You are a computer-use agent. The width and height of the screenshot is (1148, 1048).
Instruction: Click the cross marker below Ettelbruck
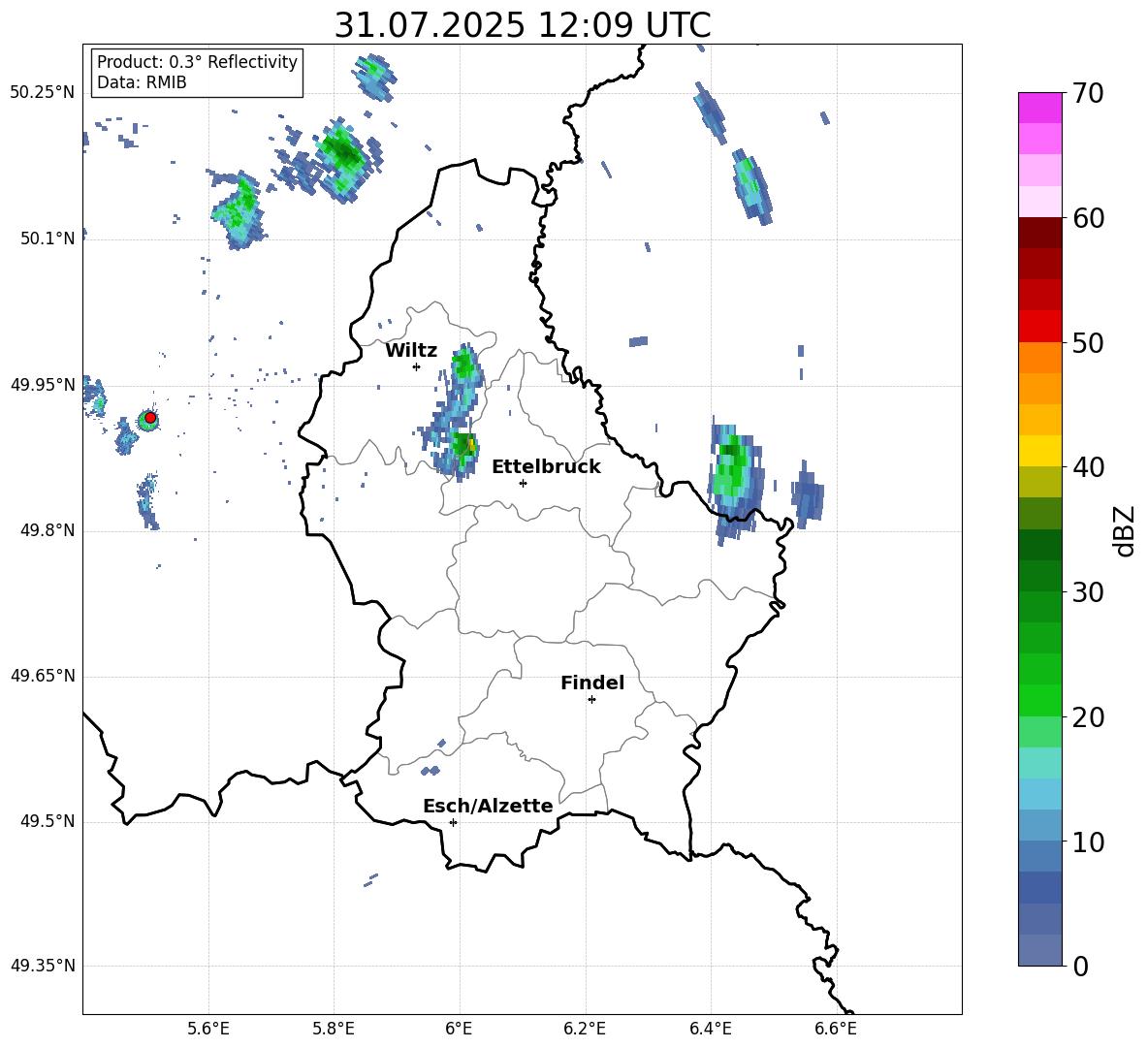(x=523, y=483)
